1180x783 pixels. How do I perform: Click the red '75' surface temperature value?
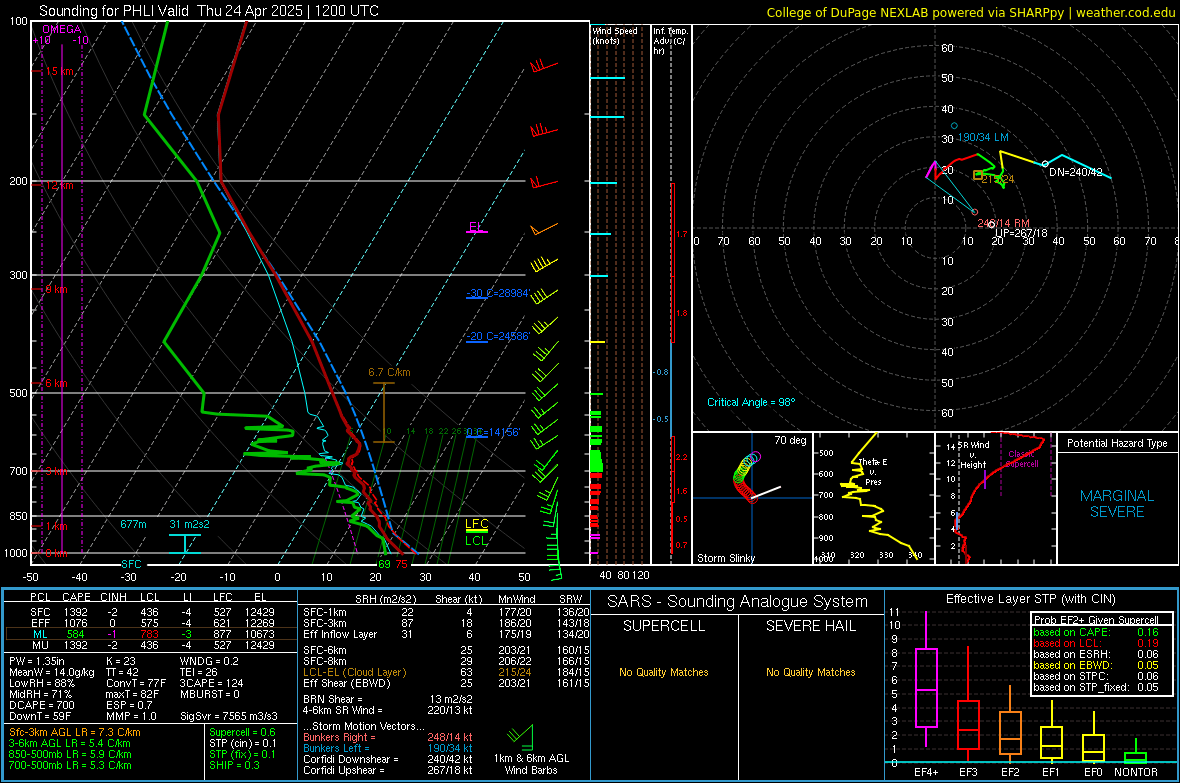tap(402, 564)
